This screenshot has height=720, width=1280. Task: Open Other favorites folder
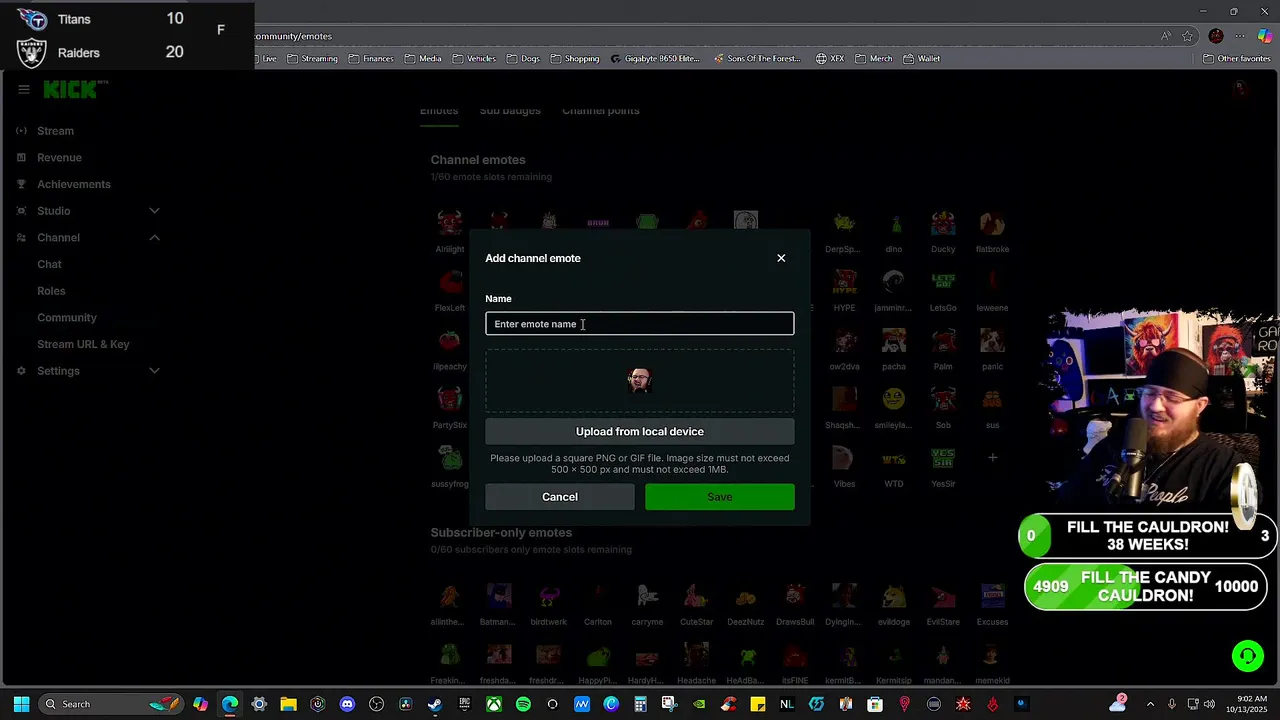tap(1236, 58)
